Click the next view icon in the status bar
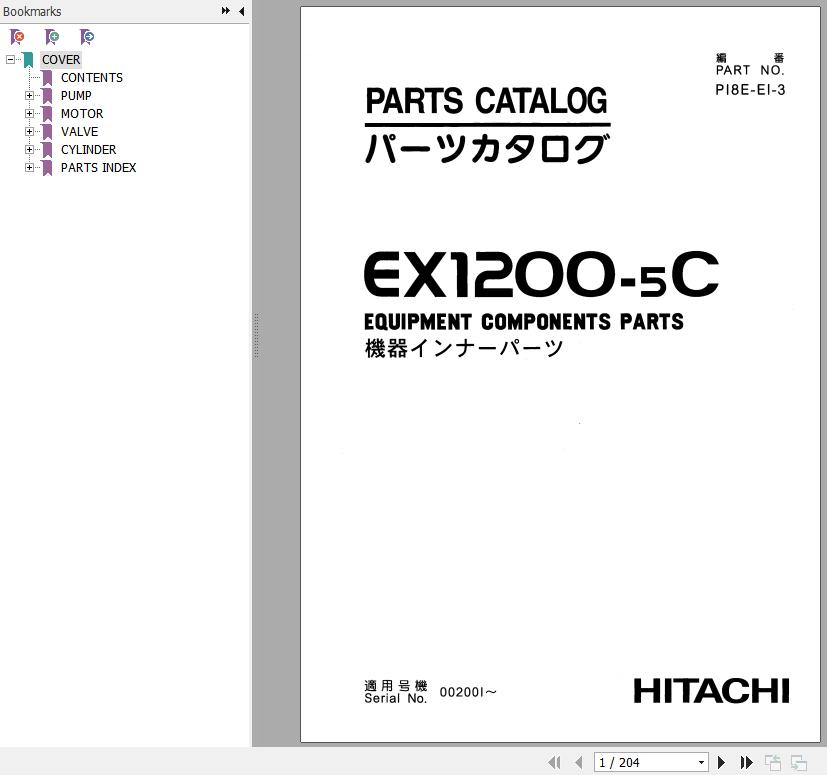This screenshot has height=775, width=827. (799, 762)
